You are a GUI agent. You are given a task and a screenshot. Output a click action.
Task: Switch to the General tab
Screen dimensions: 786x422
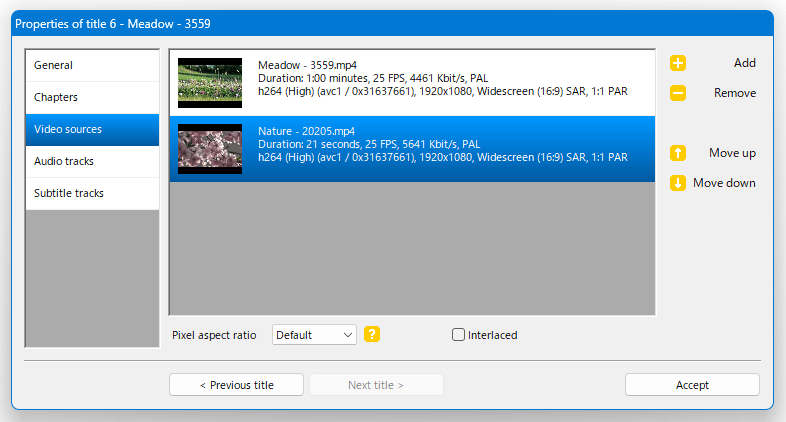92,66
